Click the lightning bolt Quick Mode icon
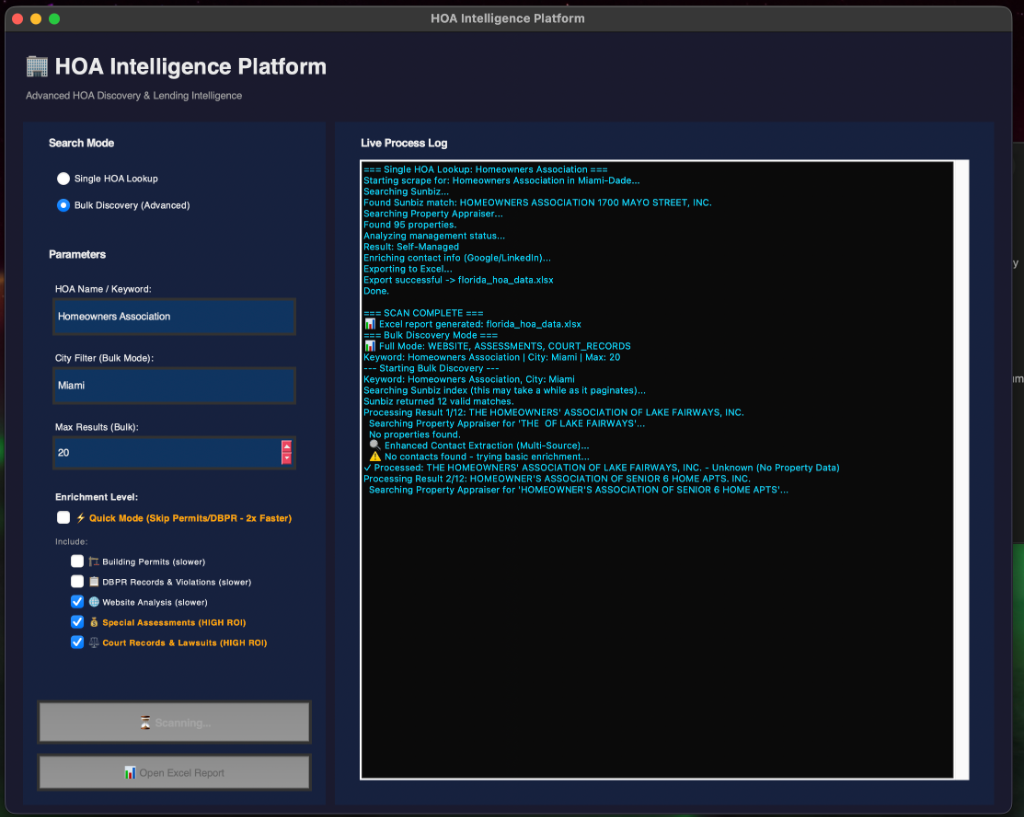Image resolution: width=1024 pixels, height=817 pixels. (x=81, y=518)
